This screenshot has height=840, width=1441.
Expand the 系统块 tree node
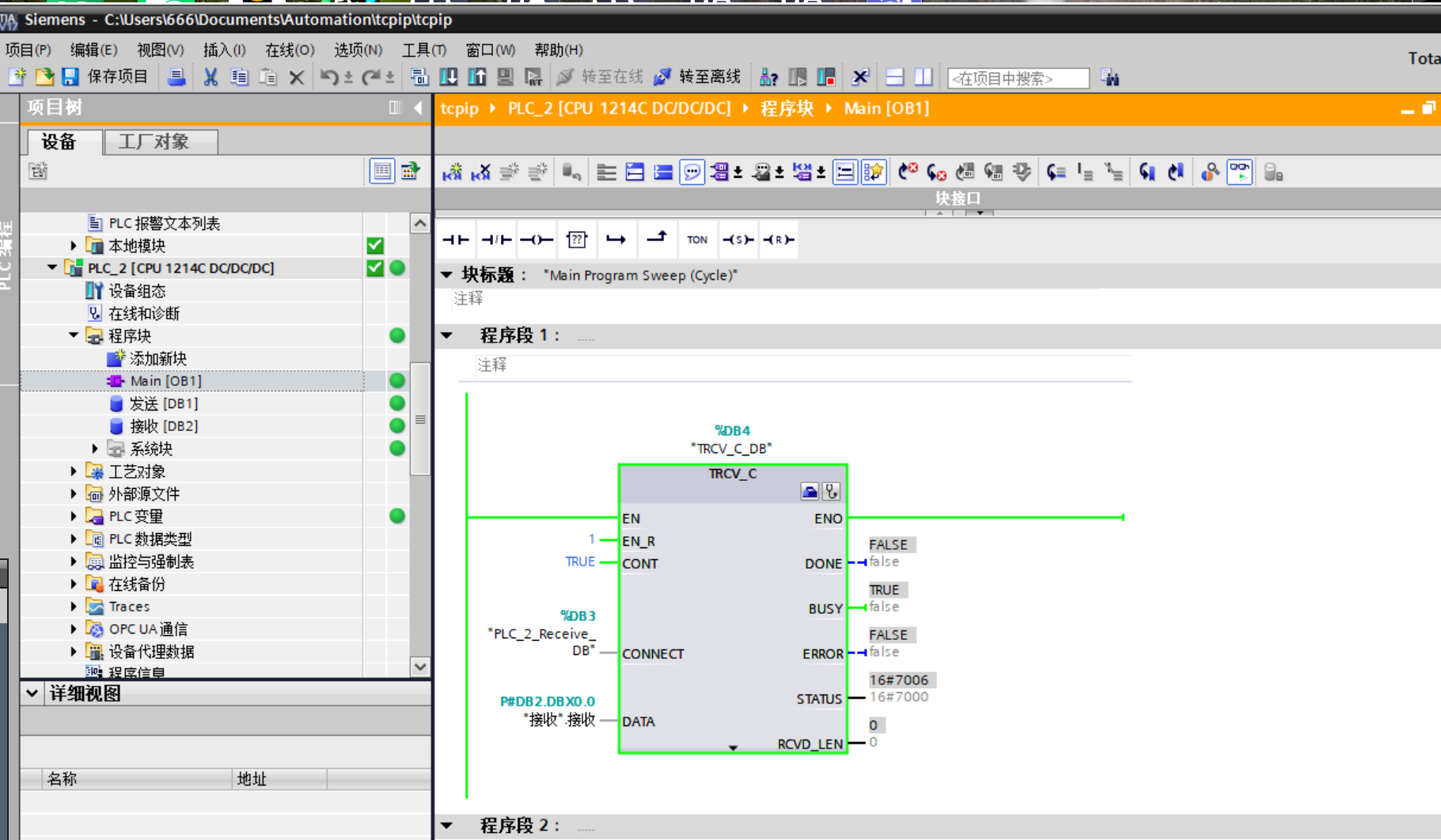click(x=95, y=448)
